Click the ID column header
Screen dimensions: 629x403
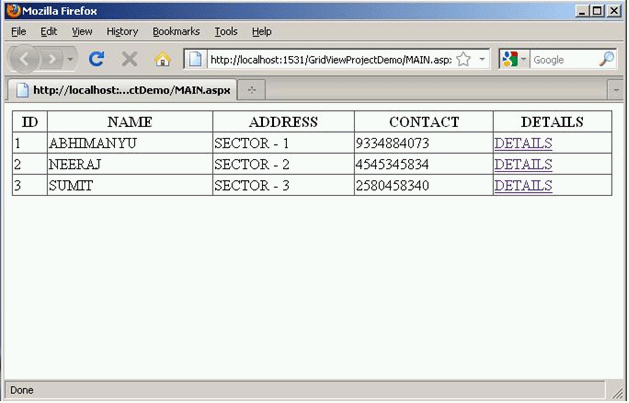tap(30, 122)
